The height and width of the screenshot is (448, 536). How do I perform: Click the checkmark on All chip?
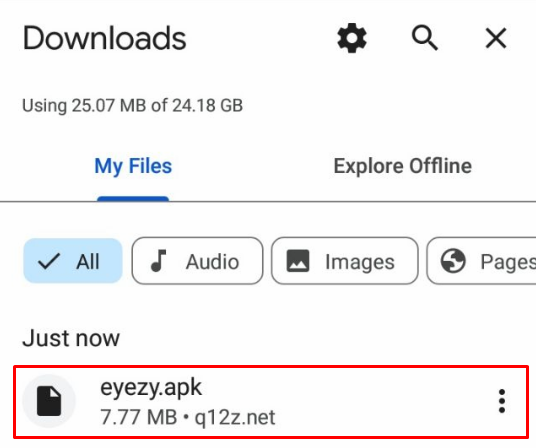point(49,261)
